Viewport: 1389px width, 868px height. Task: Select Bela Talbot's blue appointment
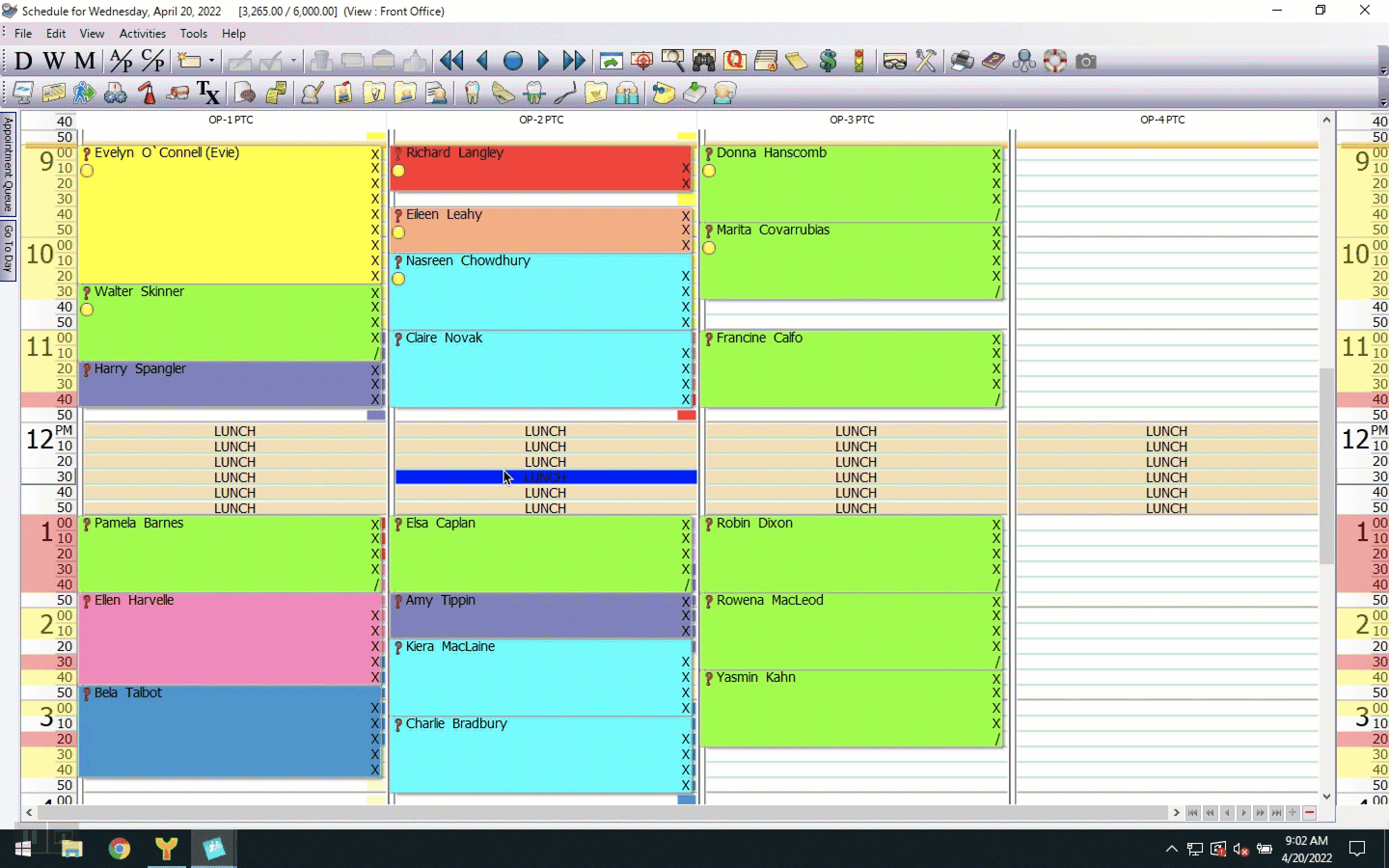(231, 731)
